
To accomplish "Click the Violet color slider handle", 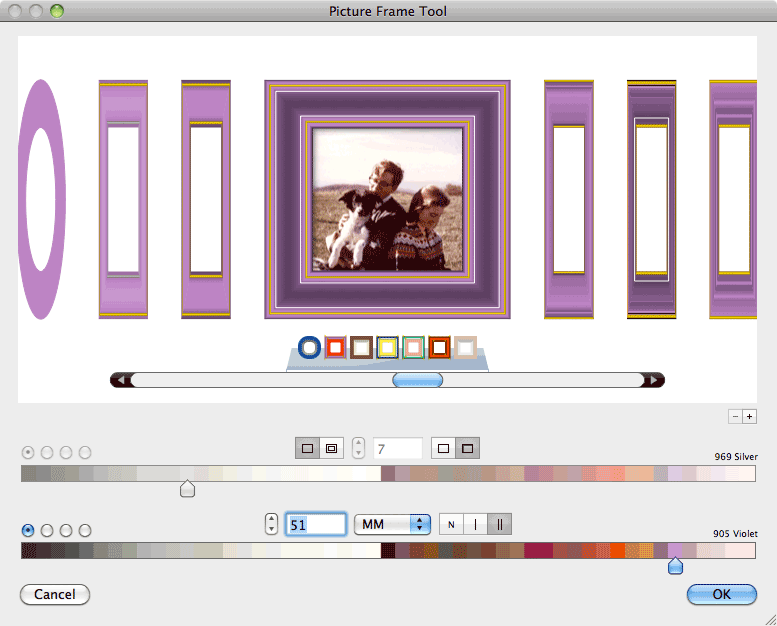I will point(675,567).
